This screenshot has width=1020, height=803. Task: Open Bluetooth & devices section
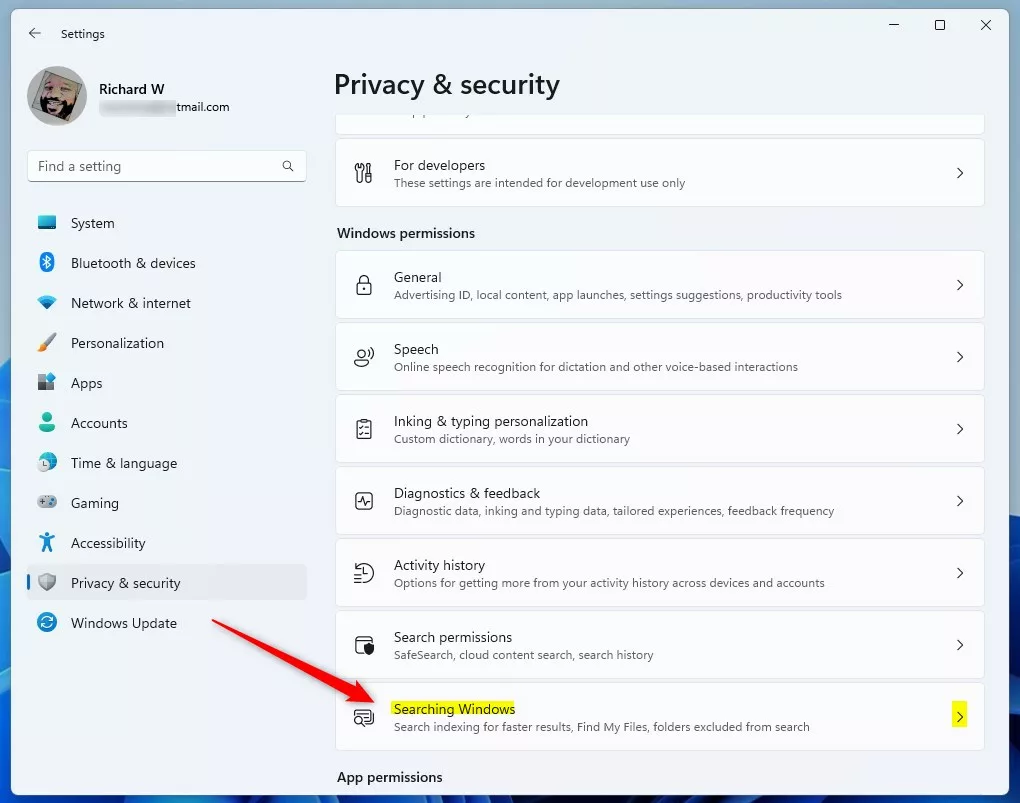point(167,263)
